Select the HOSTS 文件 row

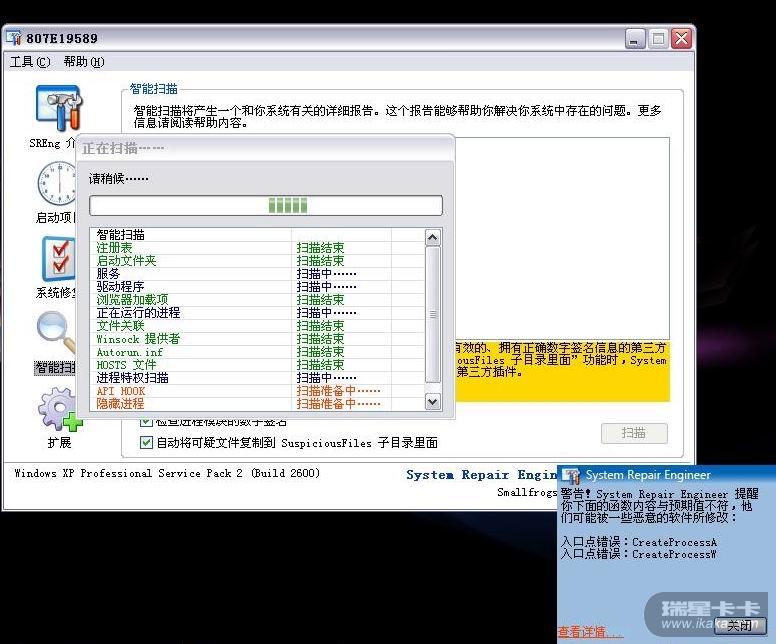point(257,365)
